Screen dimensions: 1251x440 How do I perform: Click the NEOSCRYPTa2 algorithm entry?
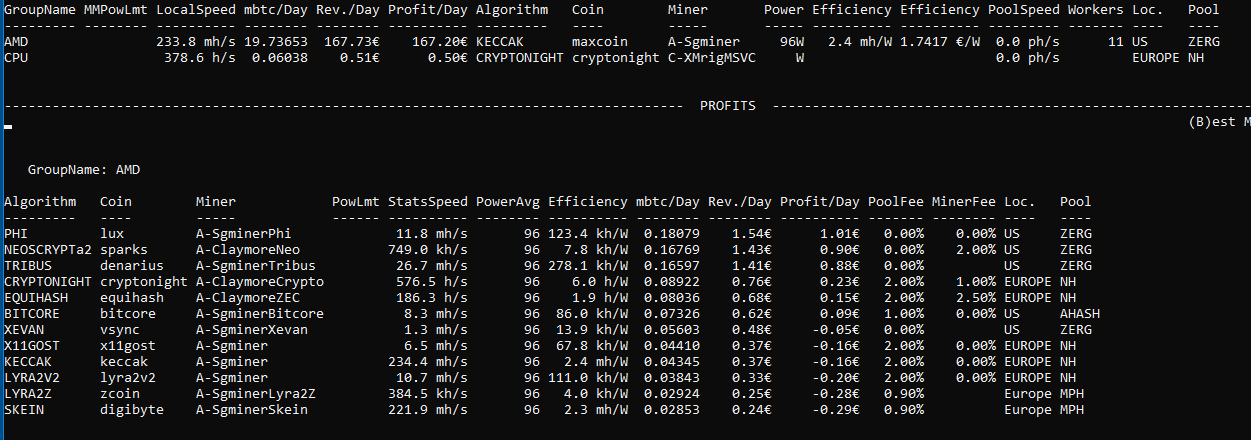pyautogui.click(x=48, y=250)
